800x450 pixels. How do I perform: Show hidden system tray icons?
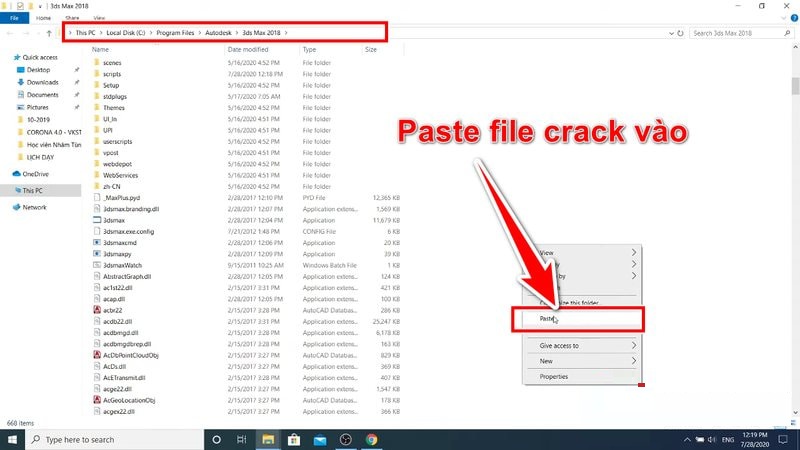(687, 439)
